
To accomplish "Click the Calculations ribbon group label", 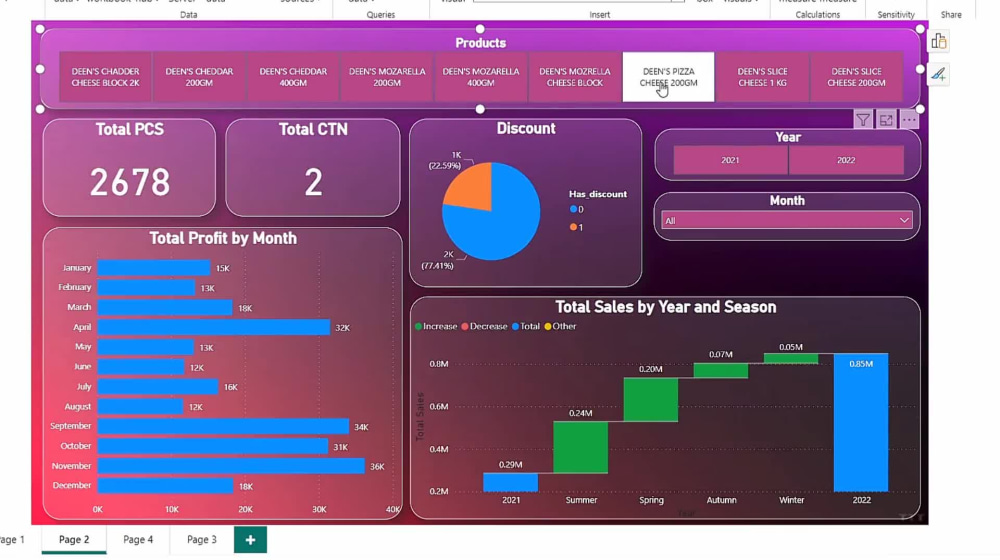I will pyautogui.click(x=818, y=15).
